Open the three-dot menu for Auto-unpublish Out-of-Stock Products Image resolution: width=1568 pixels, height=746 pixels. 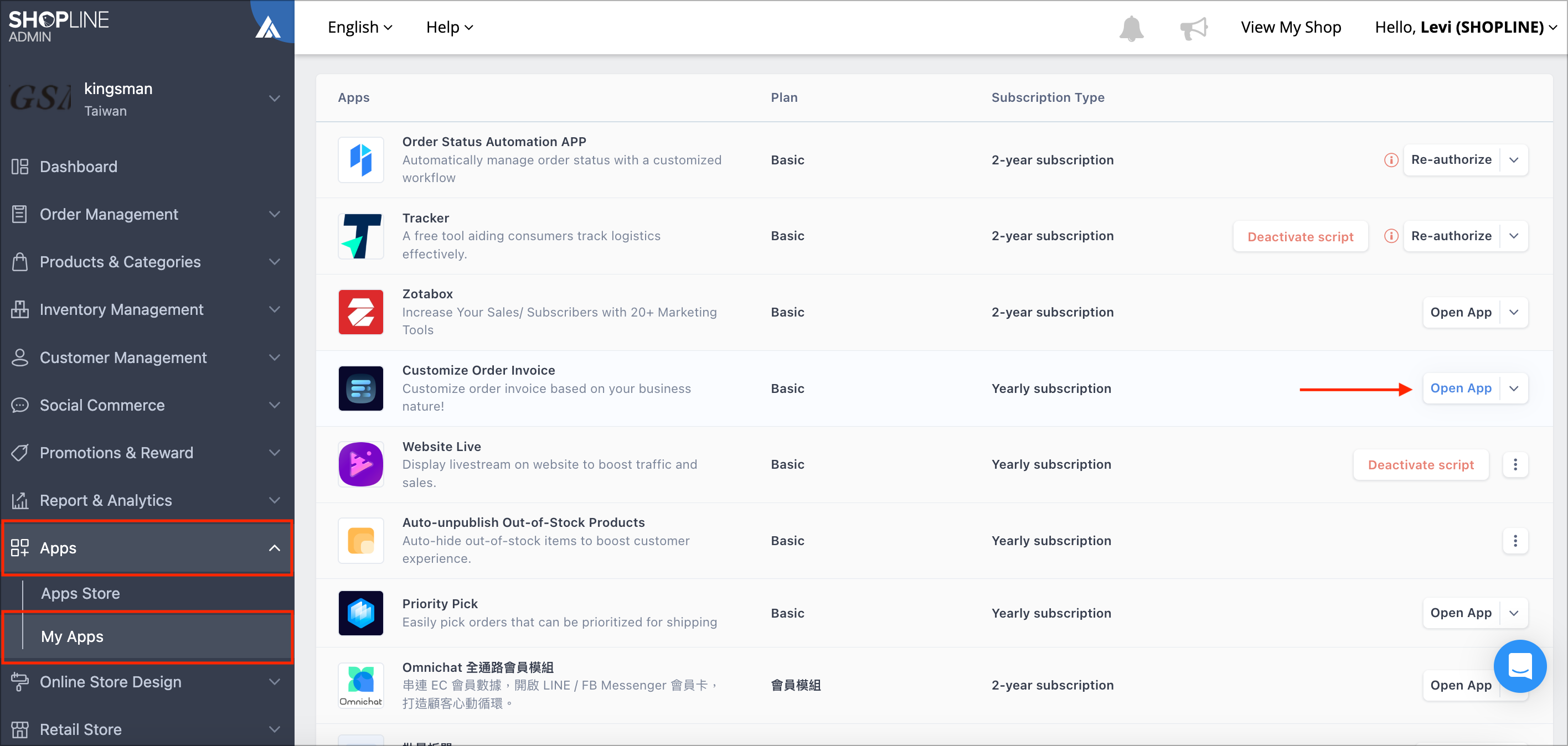pos(1515,541)
